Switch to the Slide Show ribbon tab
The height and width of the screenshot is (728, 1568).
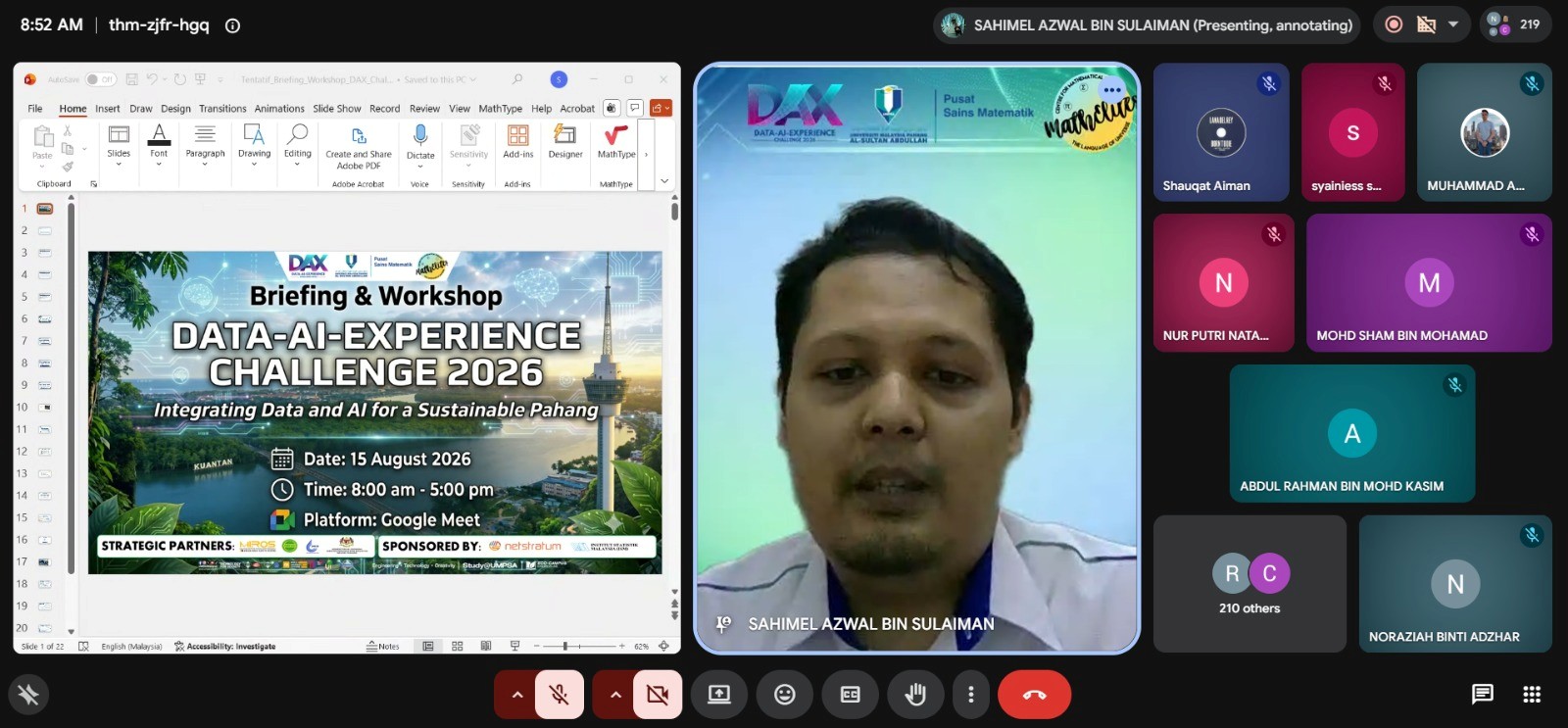click(337, 109)
